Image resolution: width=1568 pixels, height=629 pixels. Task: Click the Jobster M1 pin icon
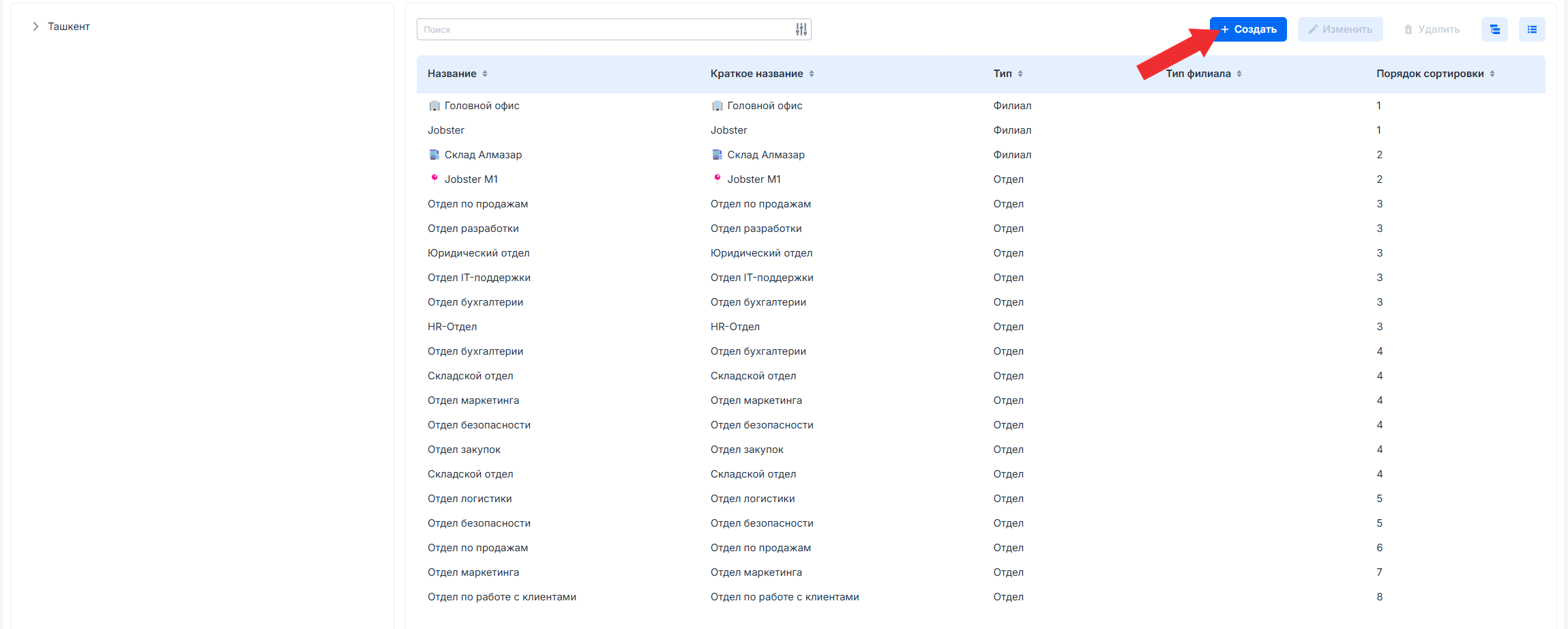pos(434,179)
